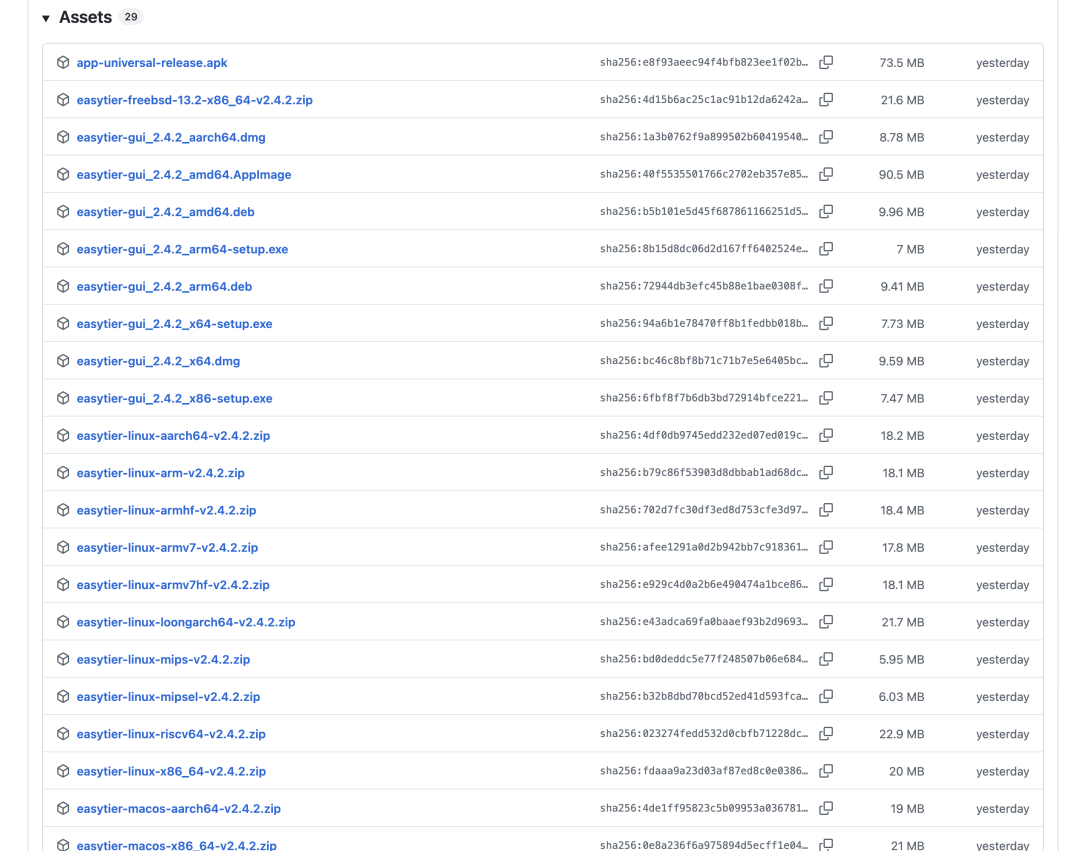Click package icon beside easytier-linux-arm zip
1080x851 pixels.
[63, 473]
